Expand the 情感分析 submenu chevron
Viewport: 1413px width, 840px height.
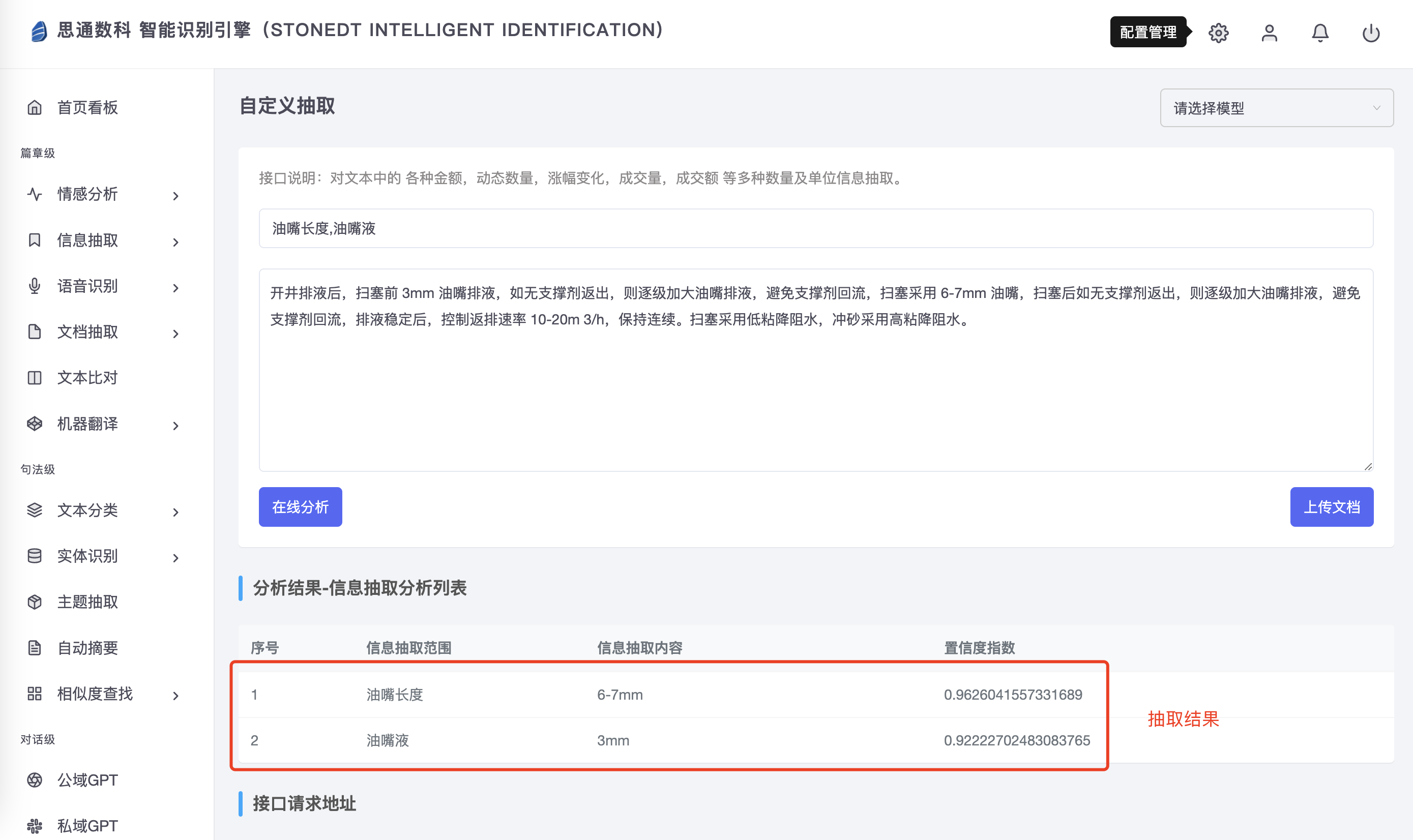[175, 196]
